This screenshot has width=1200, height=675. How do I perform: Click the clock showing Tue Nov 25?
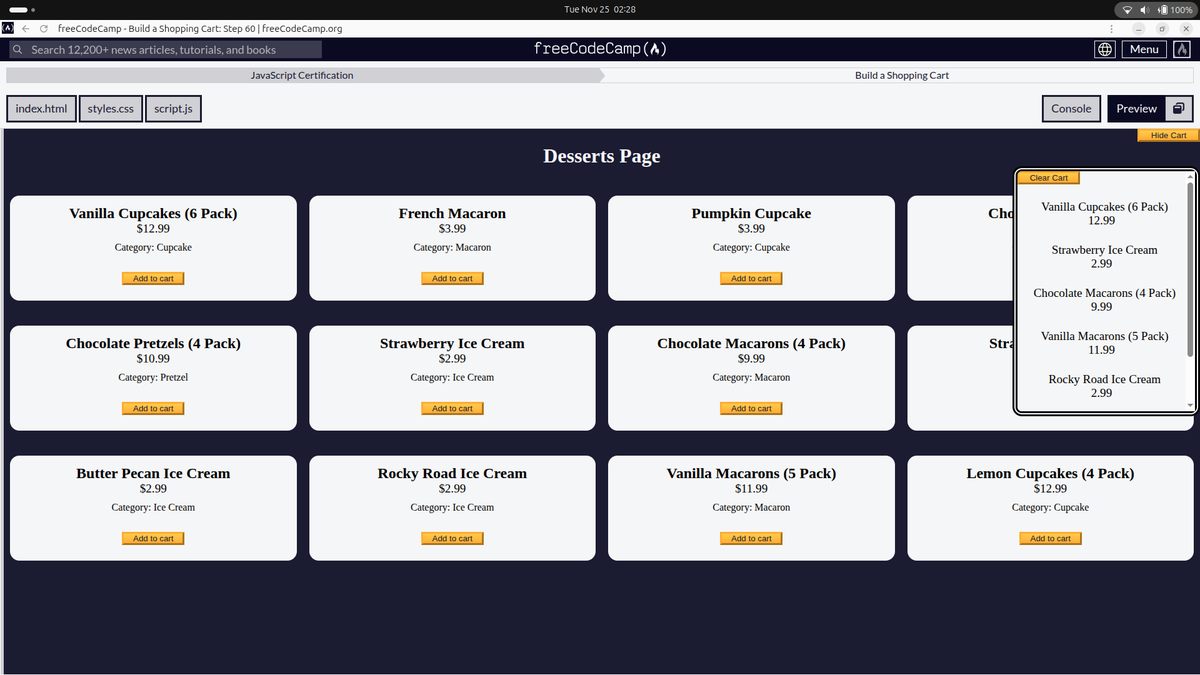[598, 8]
